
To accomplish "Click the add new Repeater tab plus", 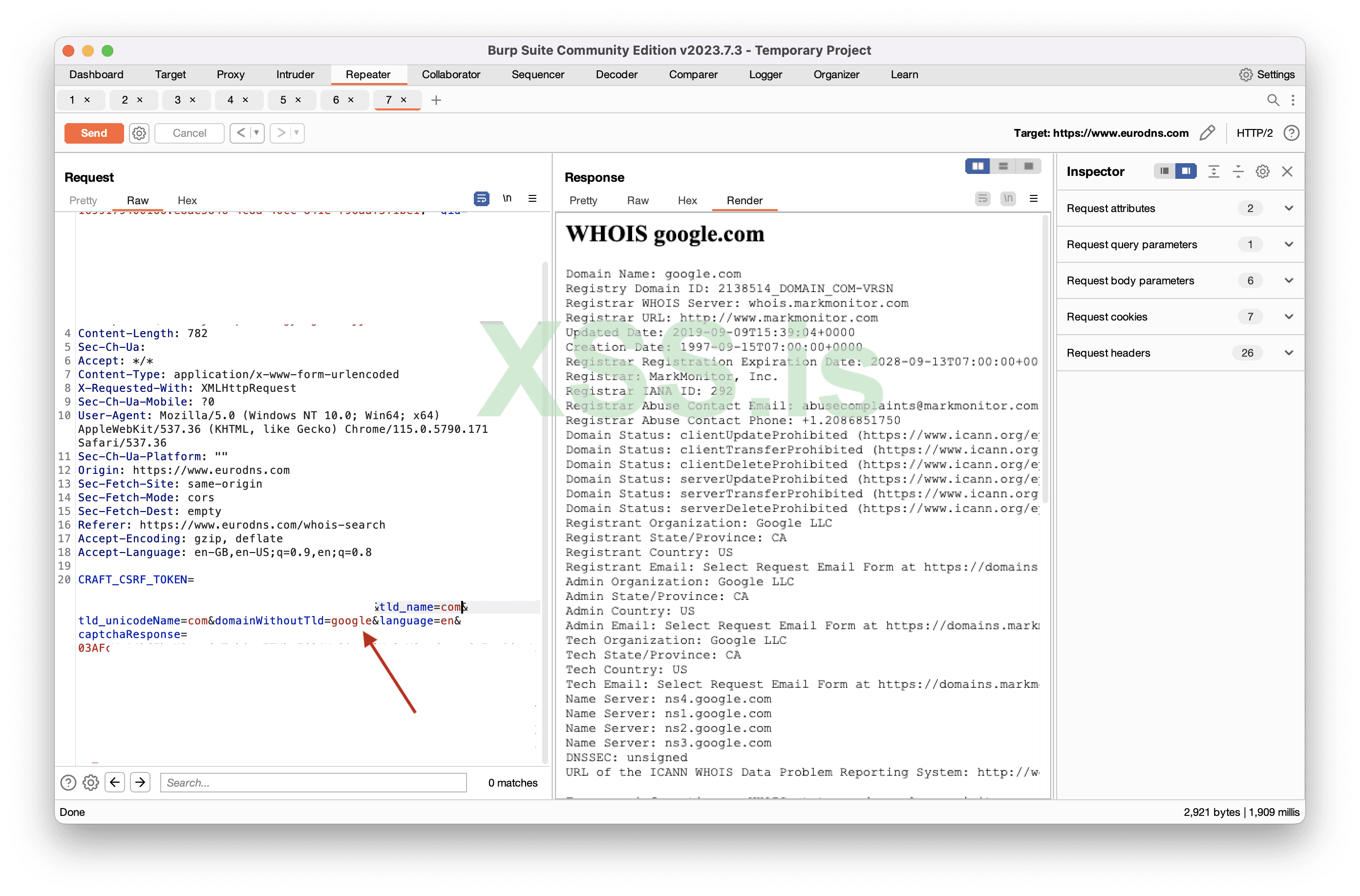I will coord(436,100).
